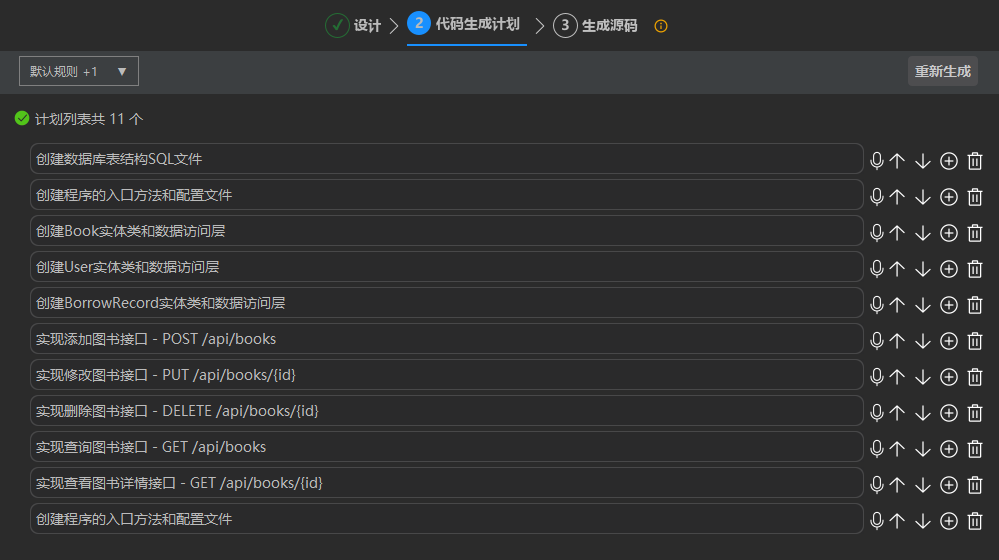This screenshot has width=999, height=560.
Task: Click the orange info icon beside 生成源码
Action: 660,26
